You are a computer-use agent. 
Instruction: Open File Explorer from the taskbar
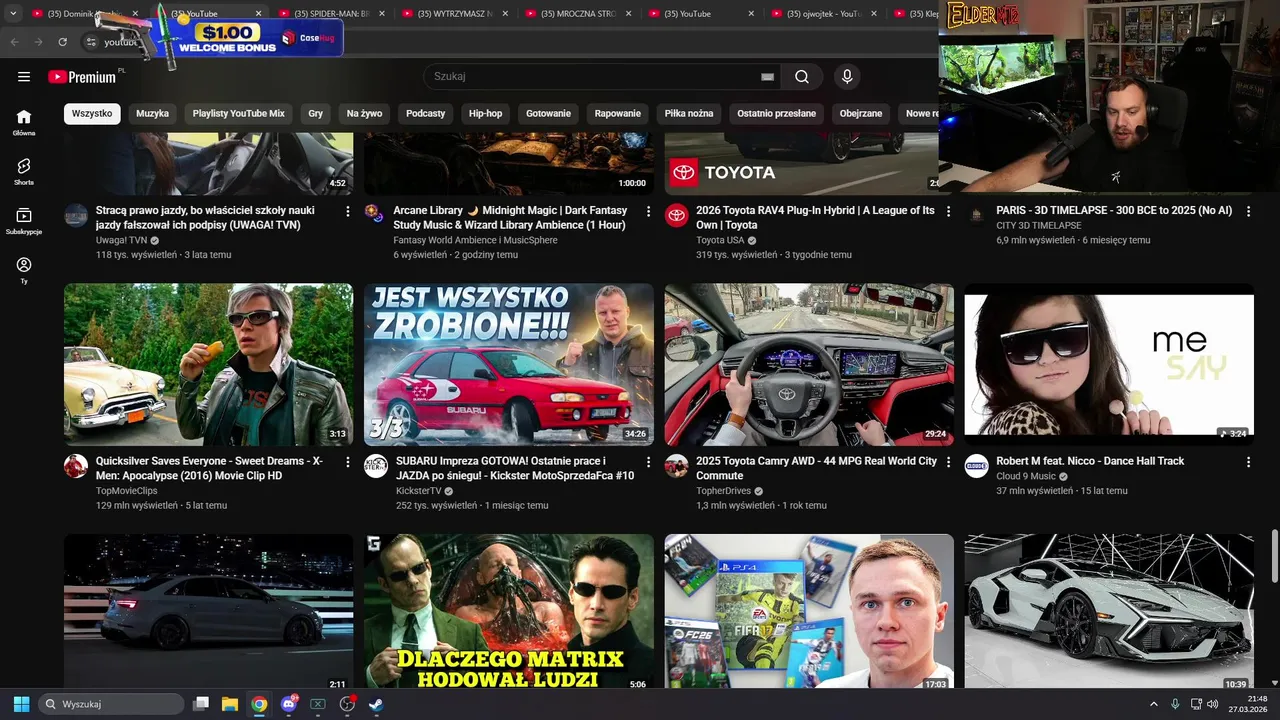click(x=230, y=704)
